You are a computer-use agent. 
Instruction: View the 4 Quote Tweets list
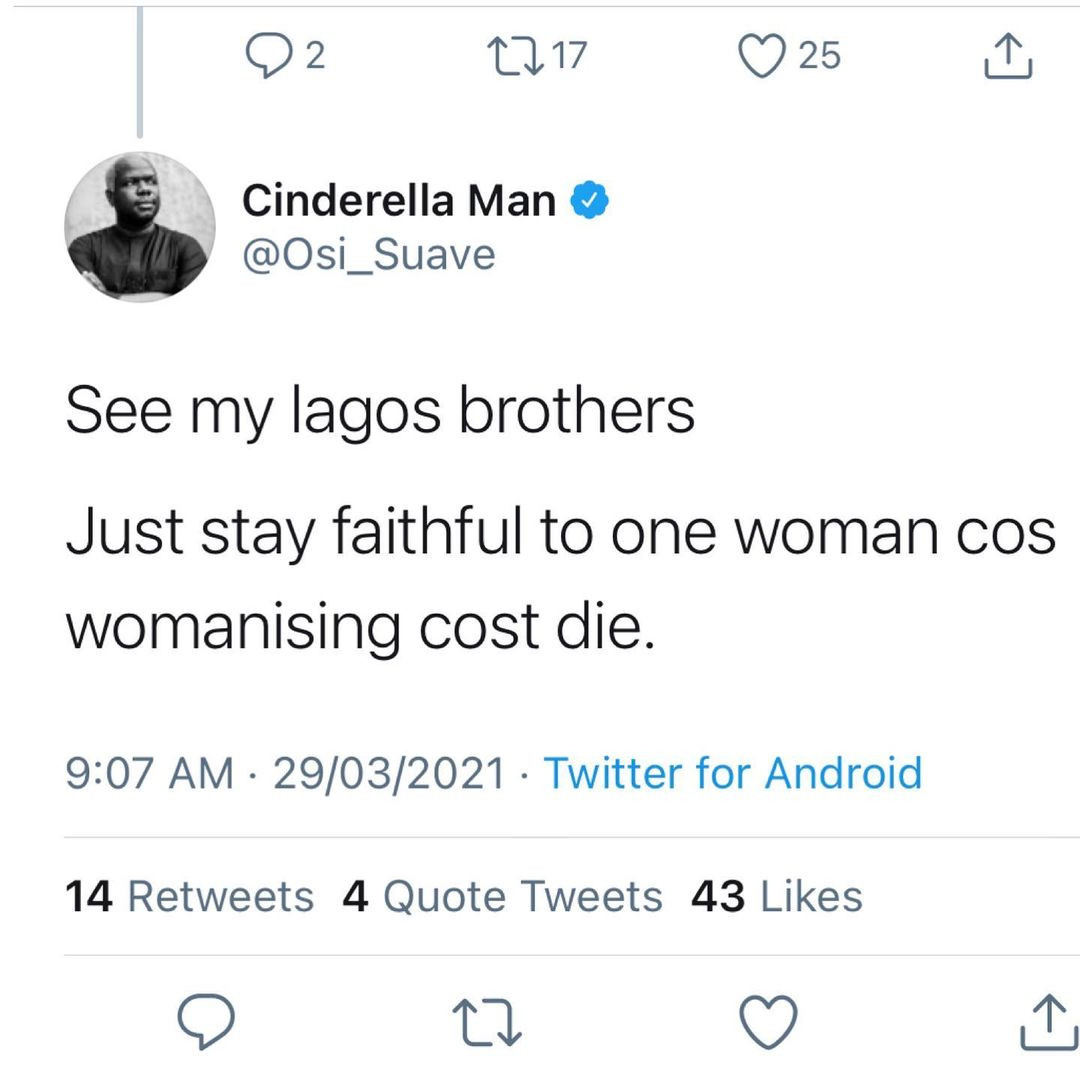pos(502,896)
